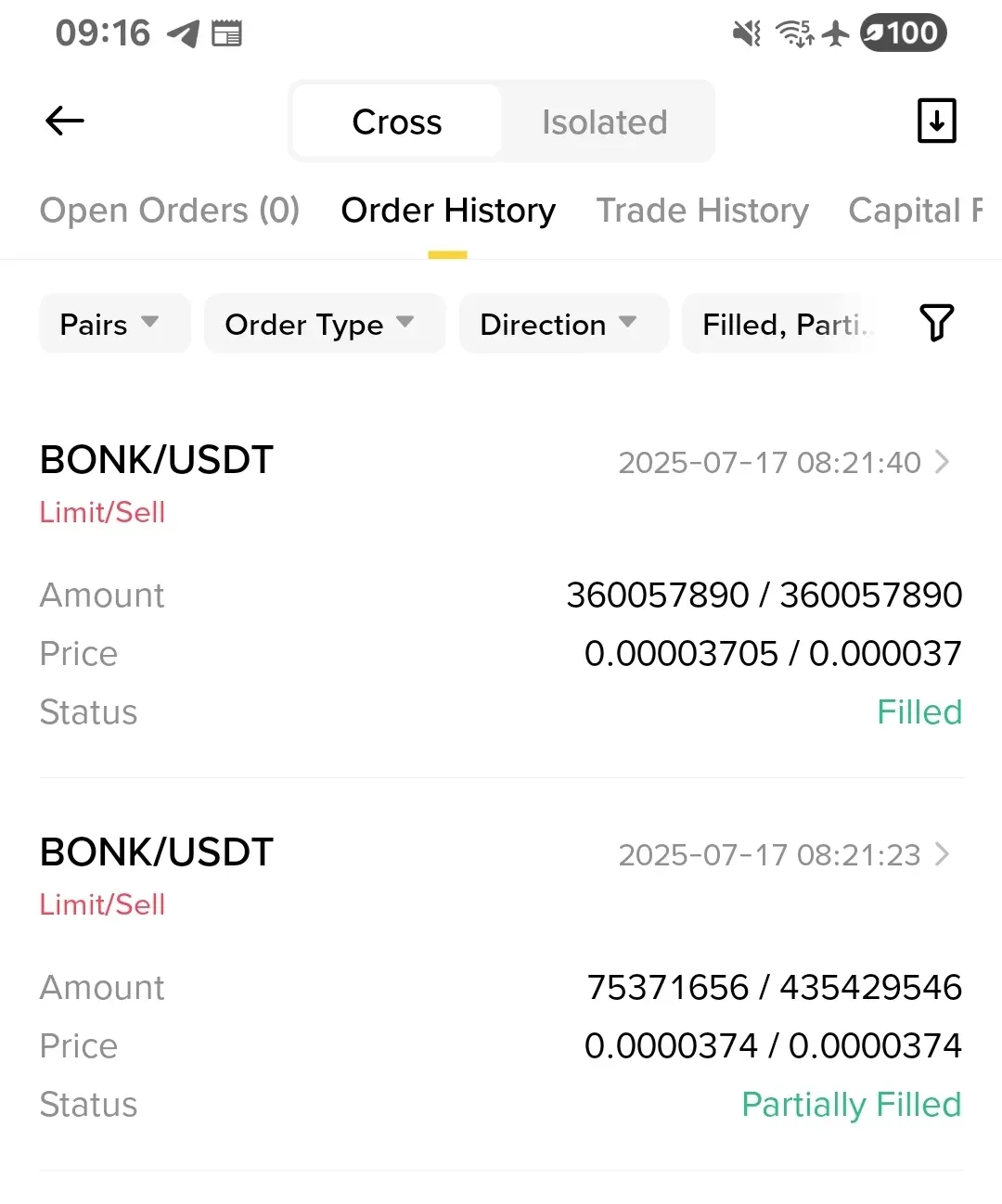Tap the airplane mode icon
1002x1204 pixels.
[x=836, y=34]
